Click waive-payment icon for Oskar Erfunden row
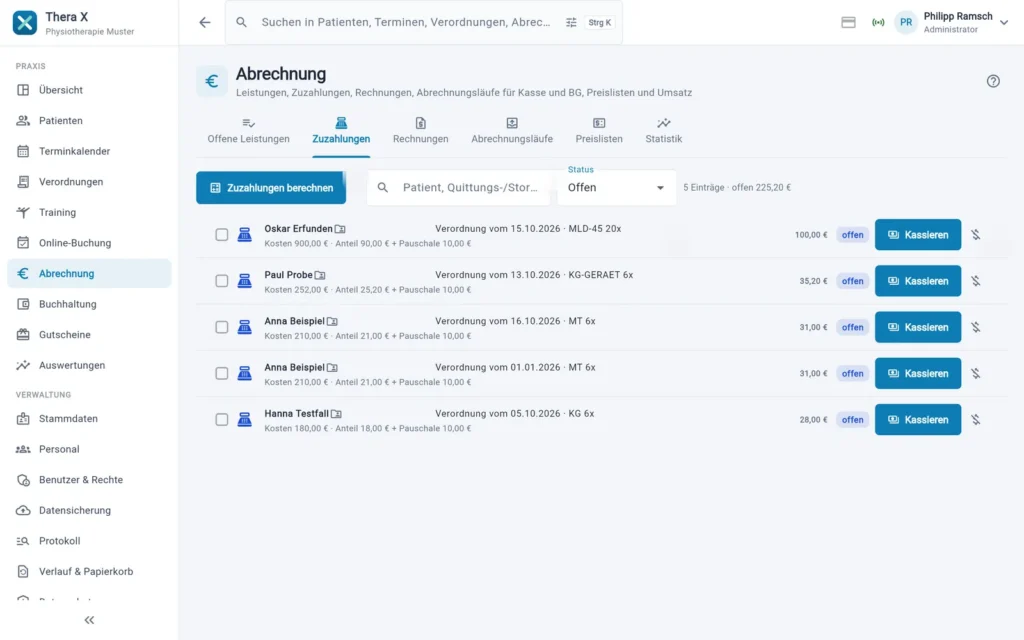This screenshot has width=1024, height=640. click(x=976, y=234)
